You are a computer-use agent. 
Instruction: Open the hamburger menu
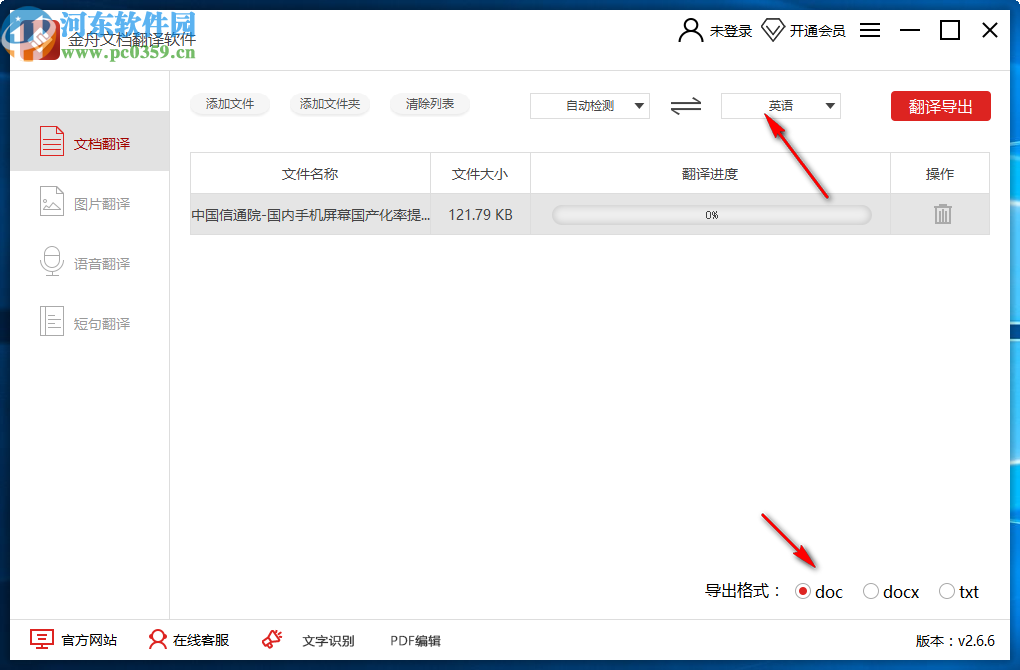point(869,30)
